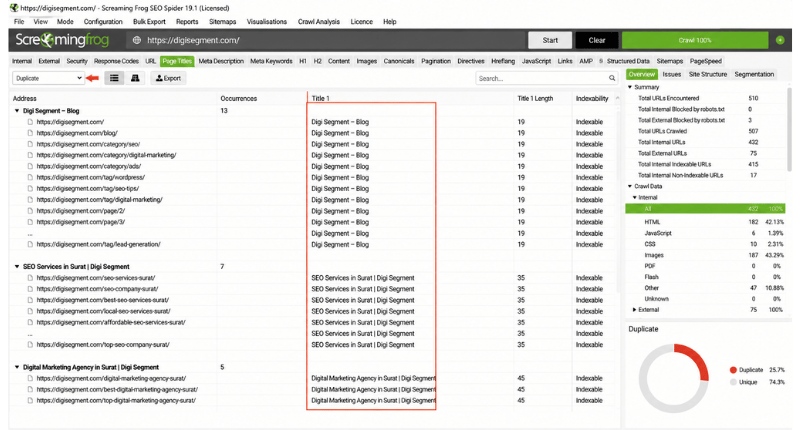The height and width of the screenshot is (430, 800).
Task: Select the https://digisegment.com/category/ads/ row
Action: [311, 166]
